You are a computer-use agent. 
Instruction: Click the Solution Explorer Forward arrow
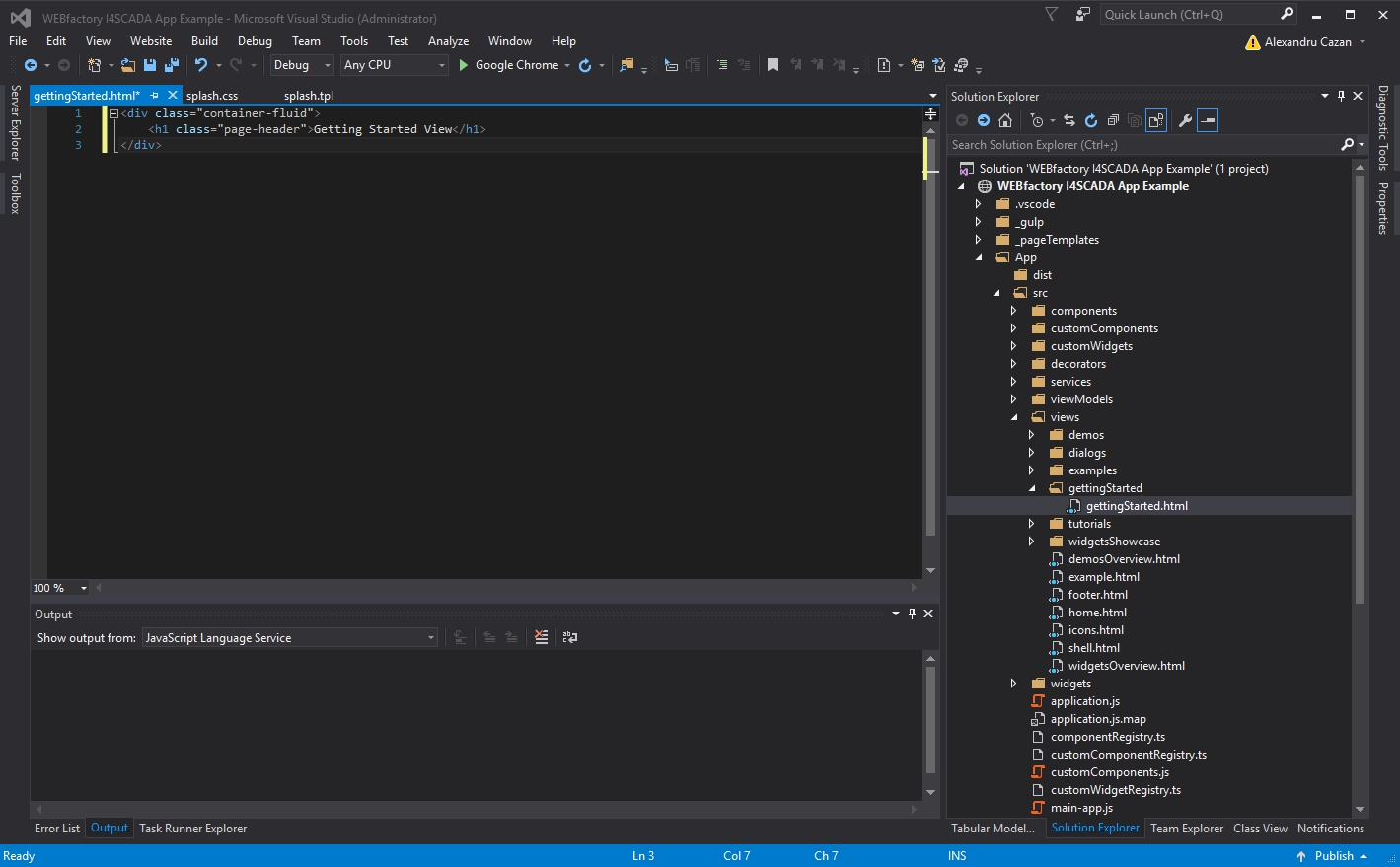(984, 120)
